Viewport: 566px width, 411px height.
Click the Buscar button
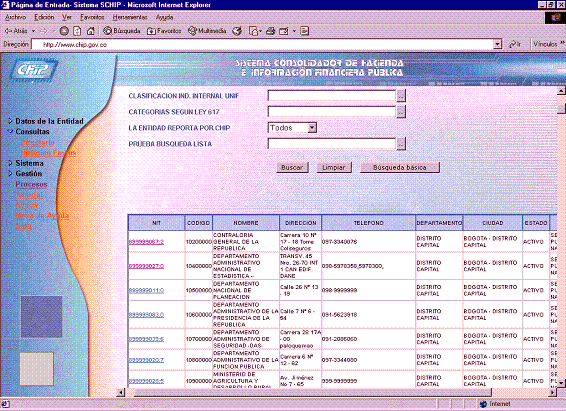pyautogui.click(x=292, y=167)
